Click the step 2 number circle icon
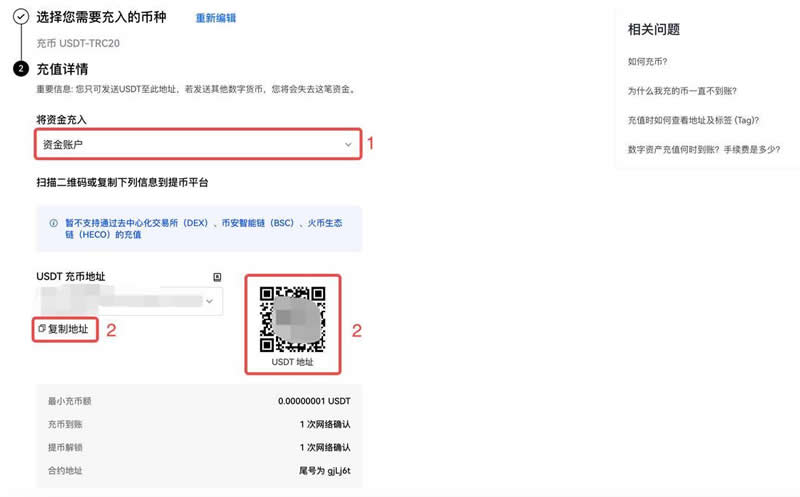This screenshot has width=800, height=497. click(20, 69)
